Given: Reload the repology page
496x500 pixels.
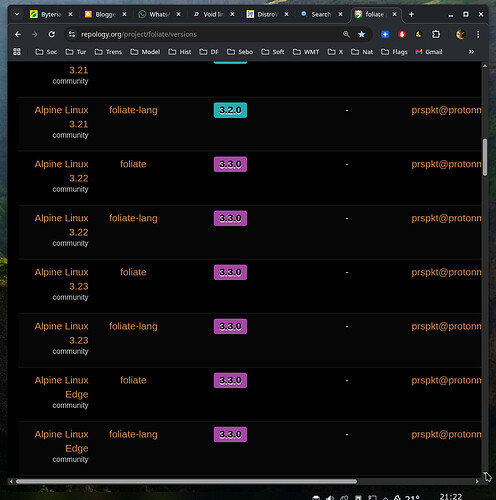Looking at the screenshot, I should click(x=51, y=34).
